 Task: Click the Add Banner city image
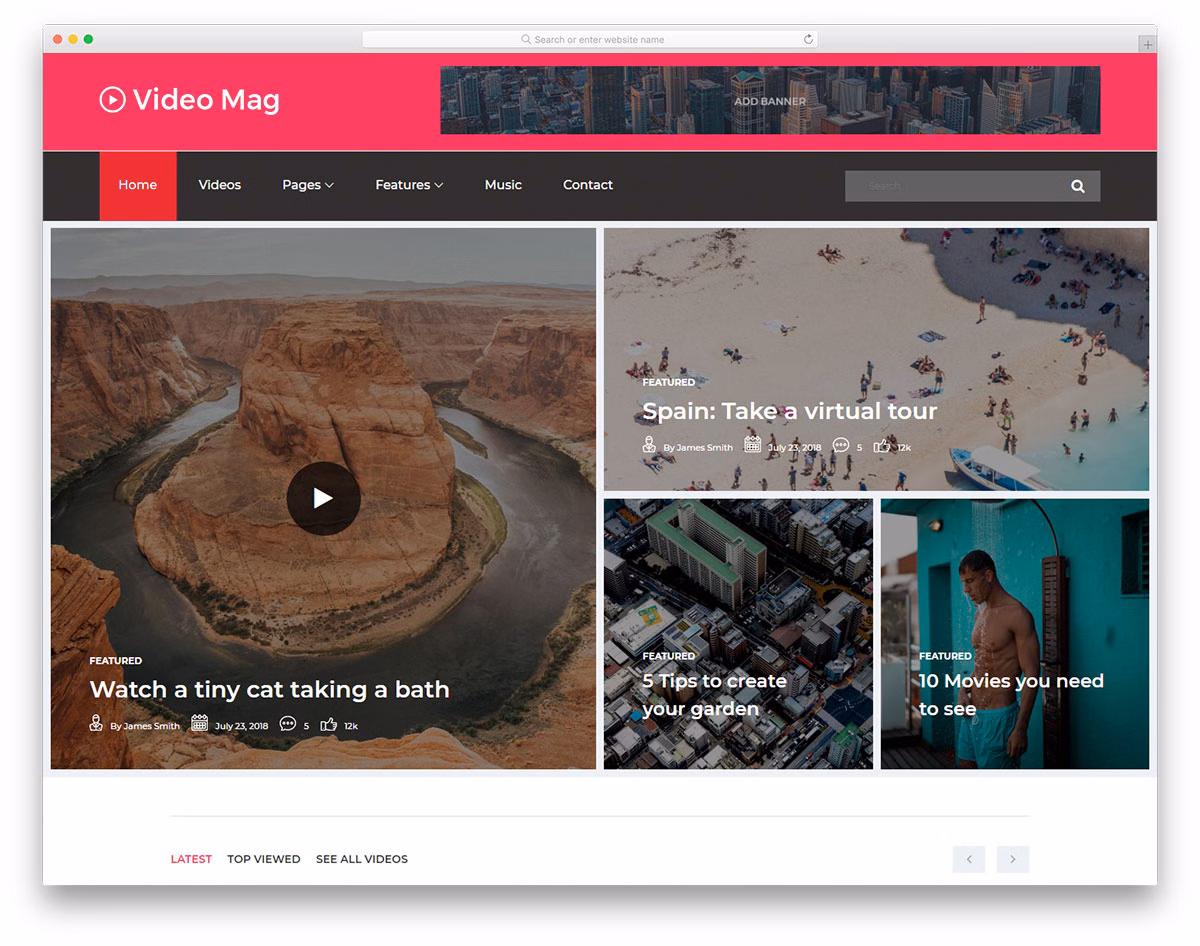pyautogui.click(x=770, y=100)
